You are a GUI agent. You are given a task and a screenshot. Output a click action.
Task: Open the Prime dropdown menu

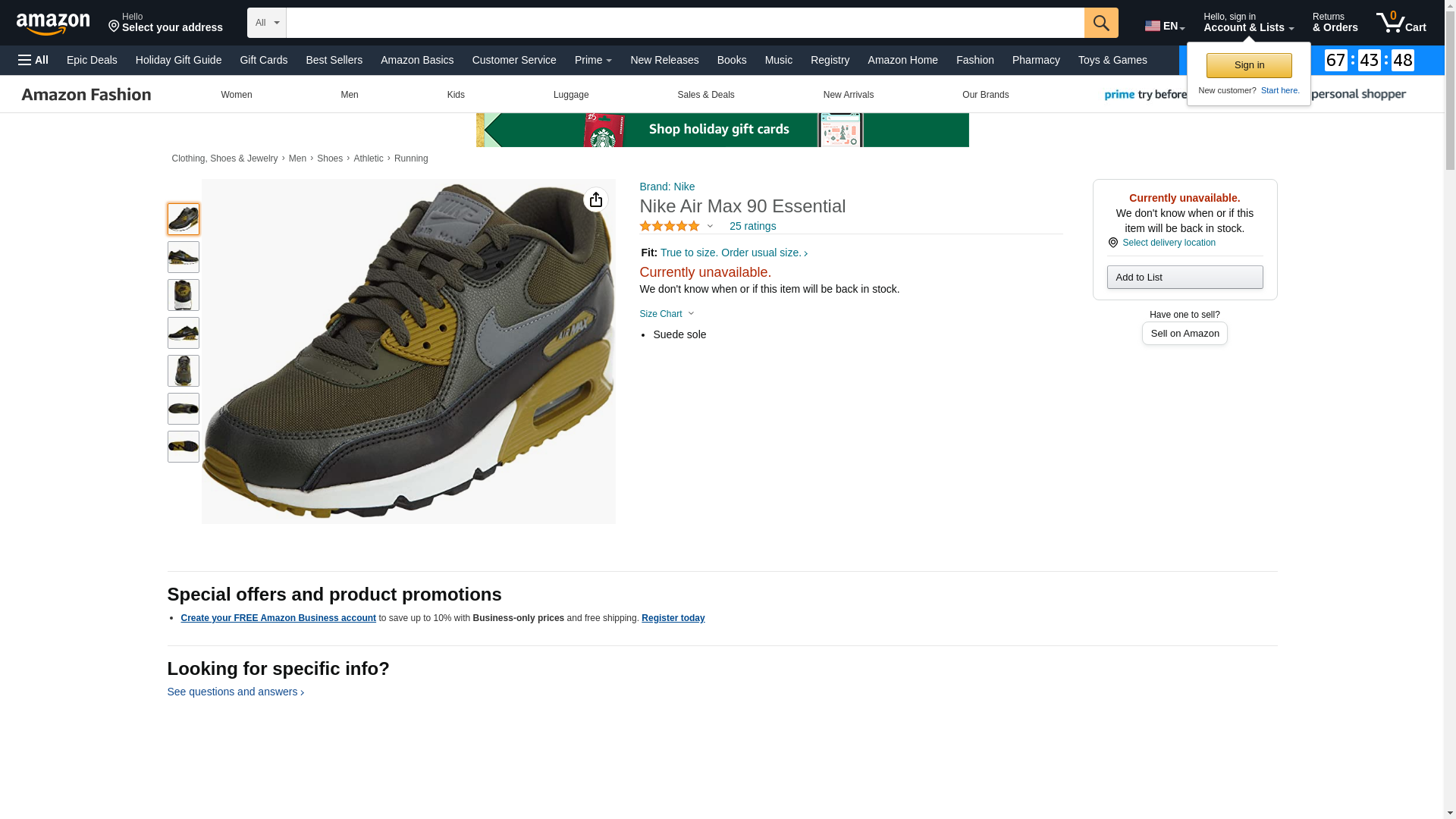tap(592, 60)
